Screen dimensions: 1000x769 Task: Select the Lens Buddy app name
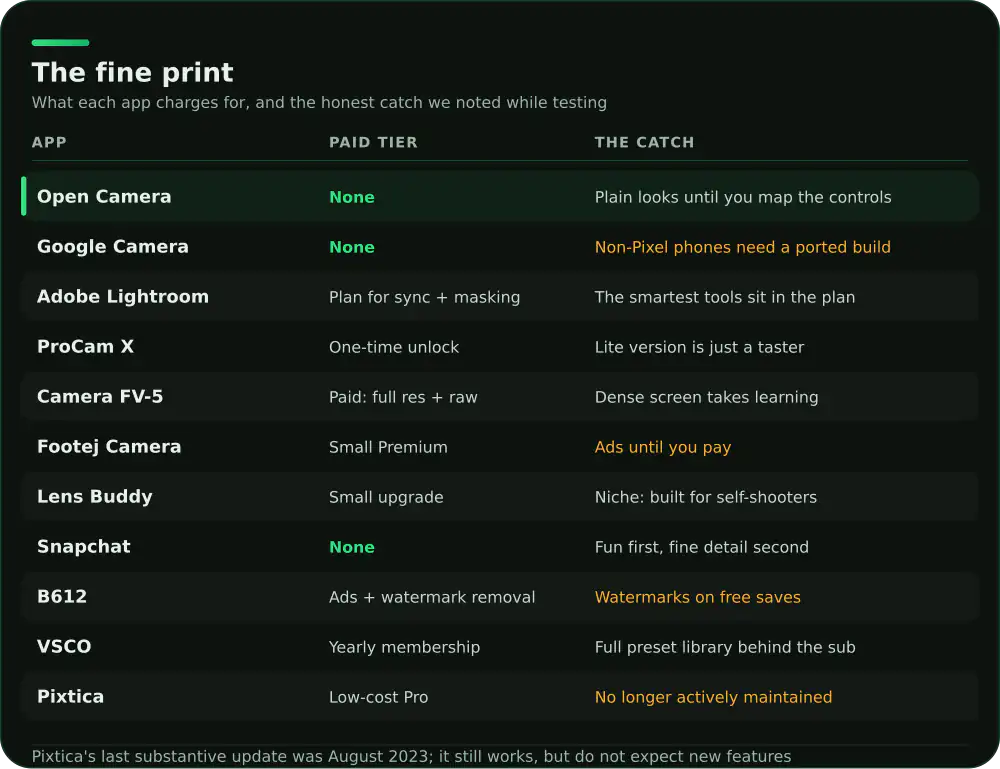(95, 497)
